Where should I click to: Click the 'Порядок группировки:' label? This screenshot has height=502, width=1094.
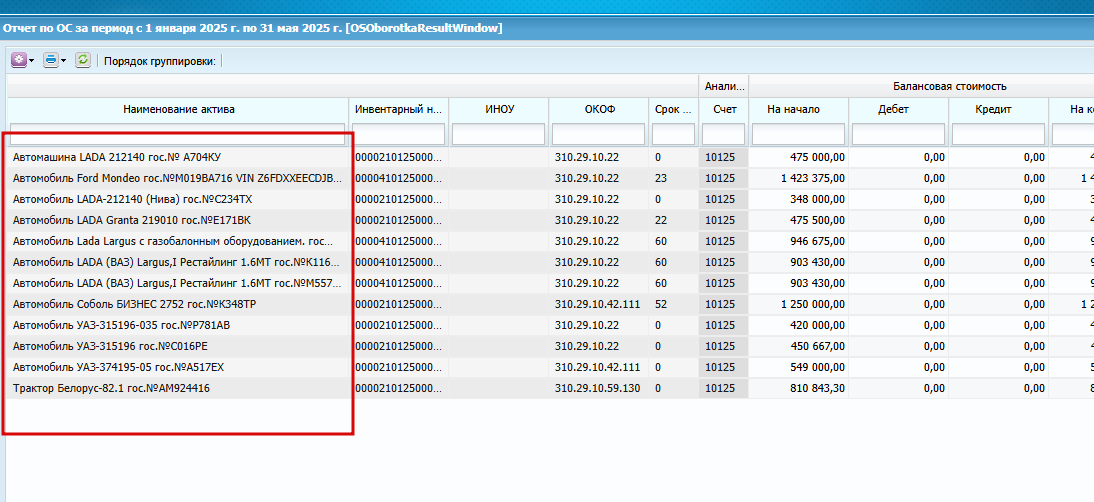click(x=160, y=61)
